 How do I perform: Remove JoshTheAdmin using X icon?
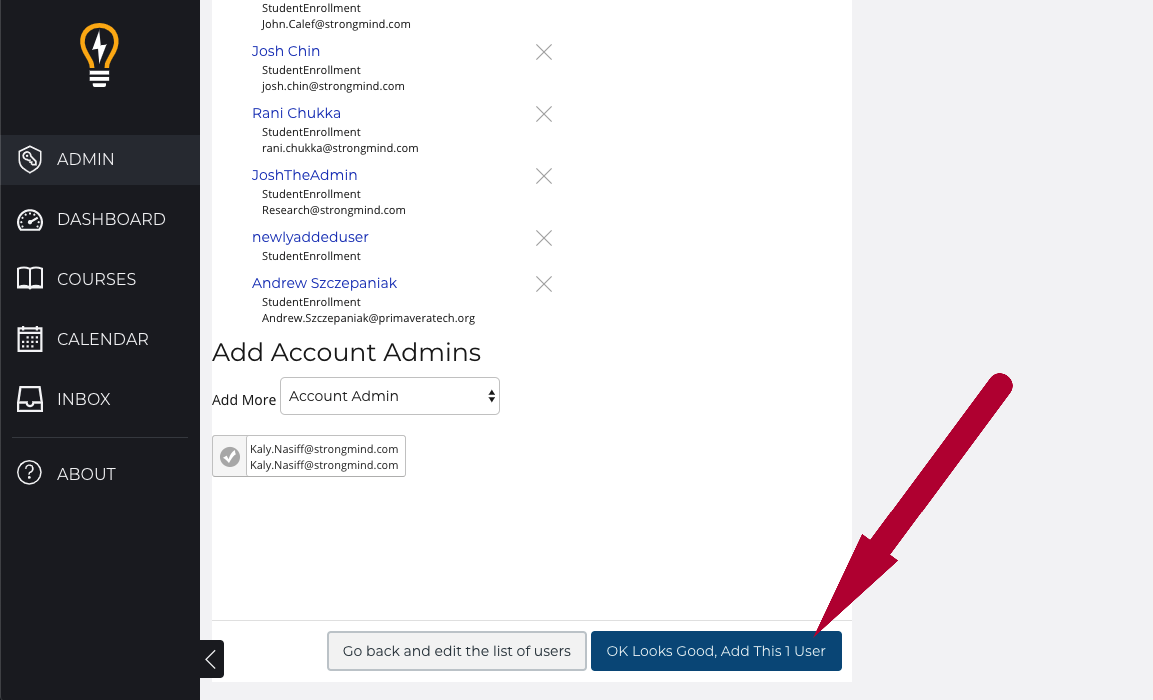point(544,176)
